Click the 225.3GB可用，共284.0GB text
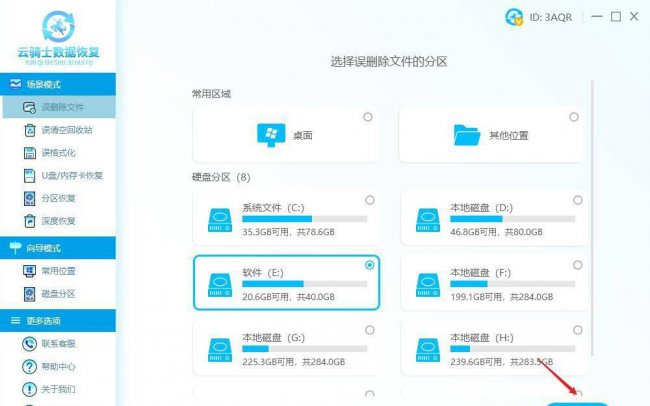 [x=294, y=362]
